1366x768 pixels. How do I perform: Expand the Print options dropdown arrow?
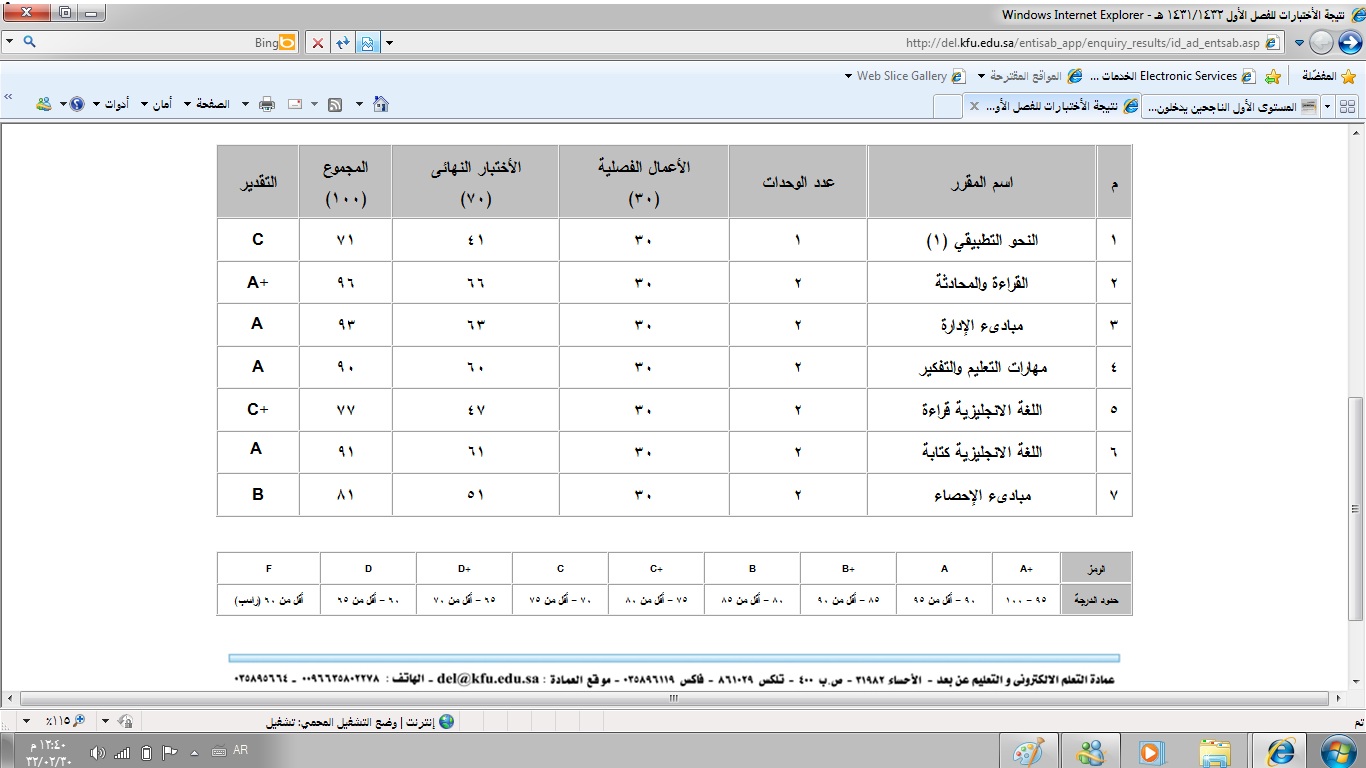pos(243,104)
